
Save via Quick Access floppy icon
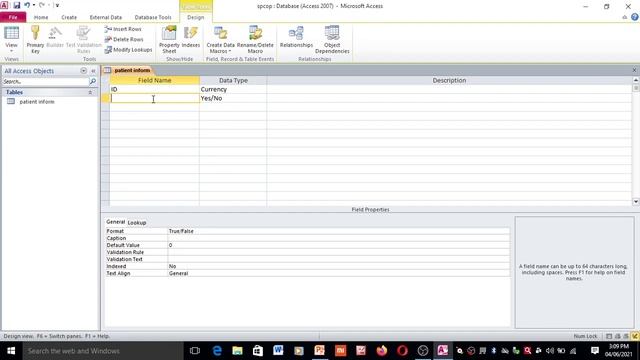[x=17, y=5]
